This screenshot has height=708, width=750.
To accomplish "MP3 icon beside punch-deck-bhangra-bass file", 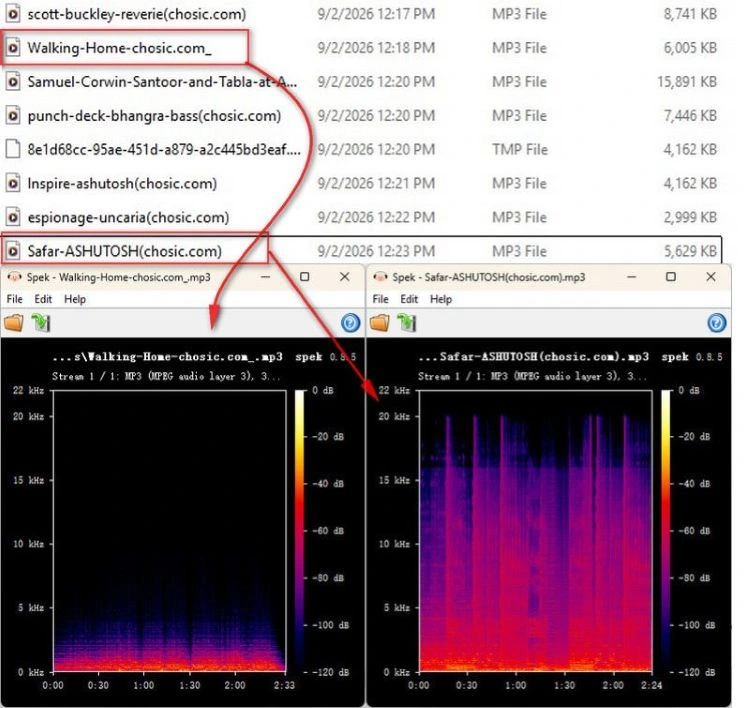I will (13, 116).
